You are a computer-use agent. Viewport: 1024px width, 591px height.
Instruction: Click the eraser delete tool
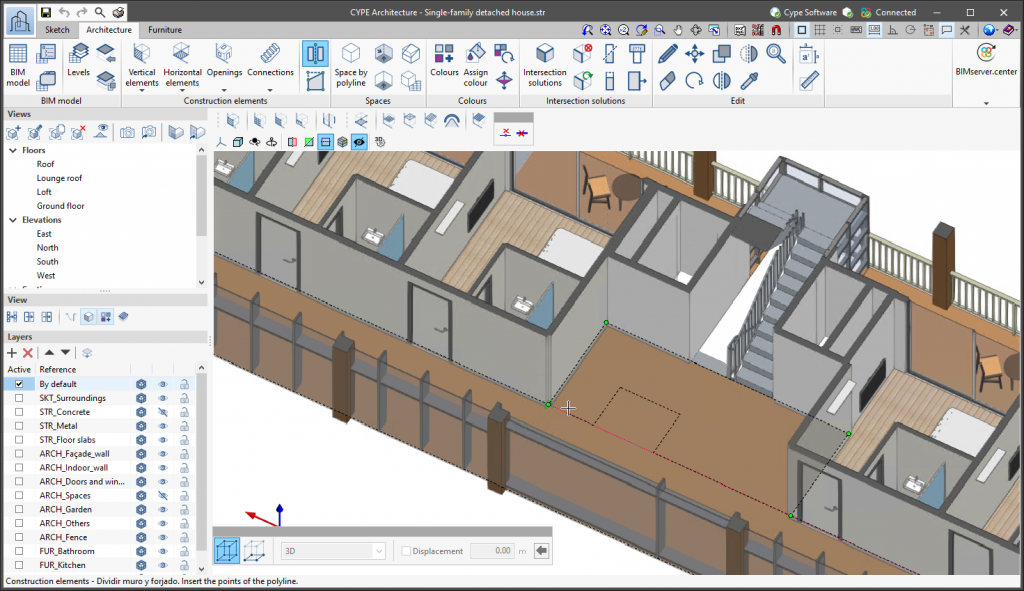(x=668, y=80)
